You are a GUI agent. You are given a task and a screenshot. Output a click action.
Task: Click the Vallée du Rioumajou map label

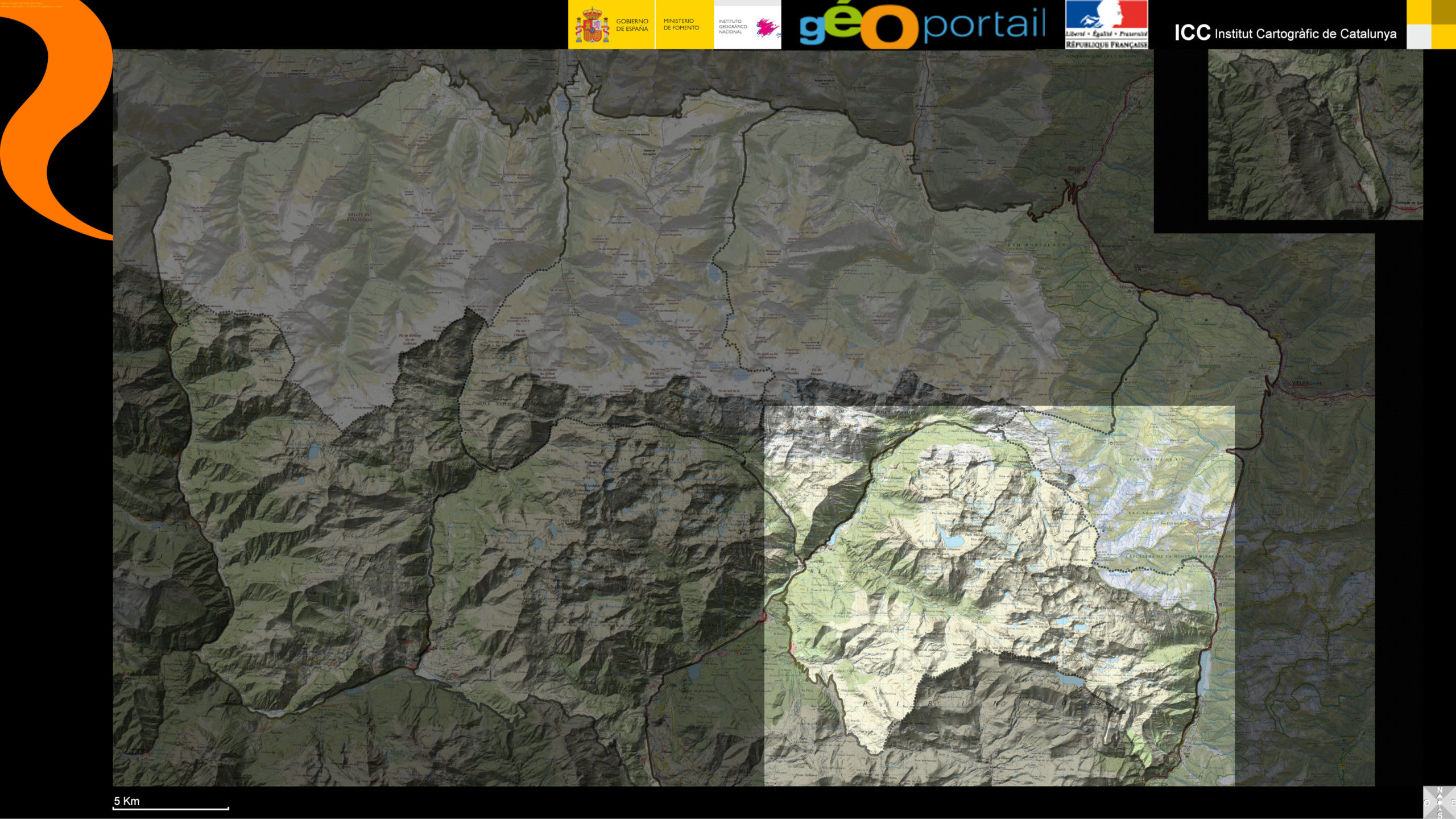click(x=359, y=217)
